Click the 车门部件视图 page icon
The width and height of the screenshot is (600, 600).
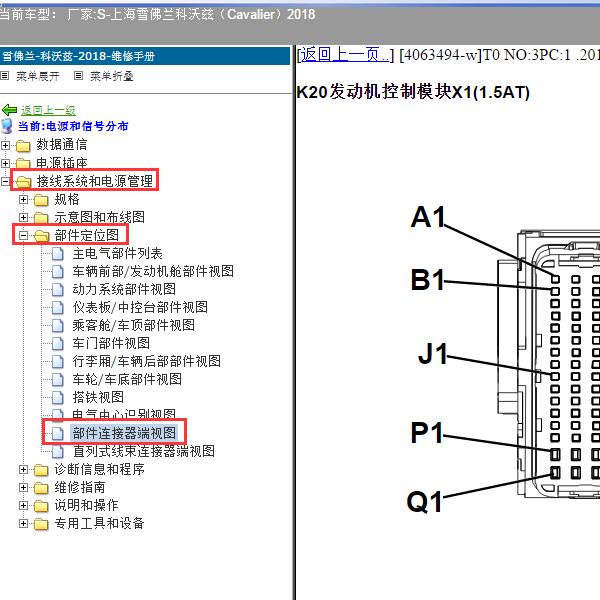pos(58,343)
